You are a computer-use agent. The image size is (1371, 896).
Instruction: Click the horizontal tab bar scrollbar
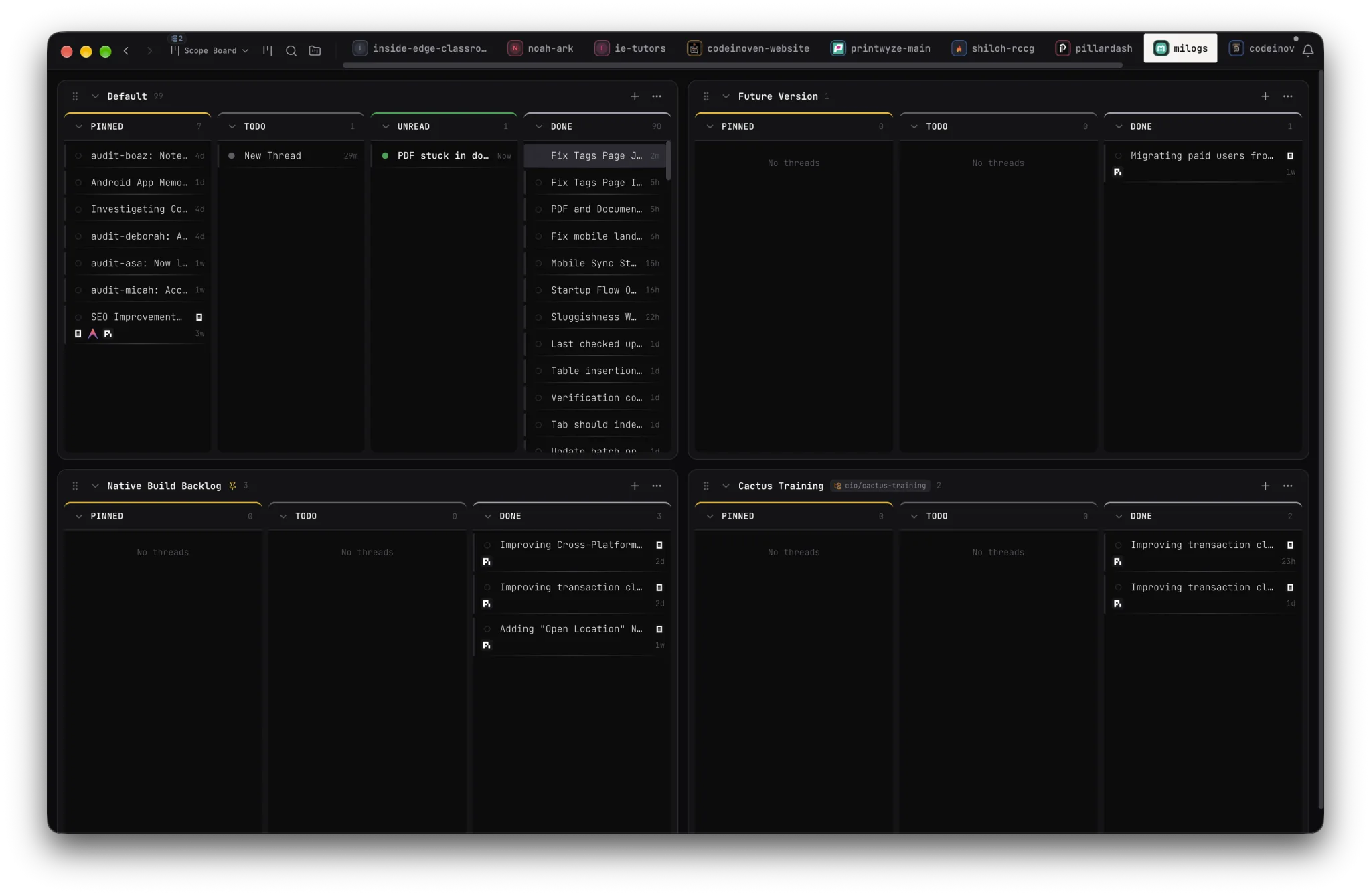(732, 65)
